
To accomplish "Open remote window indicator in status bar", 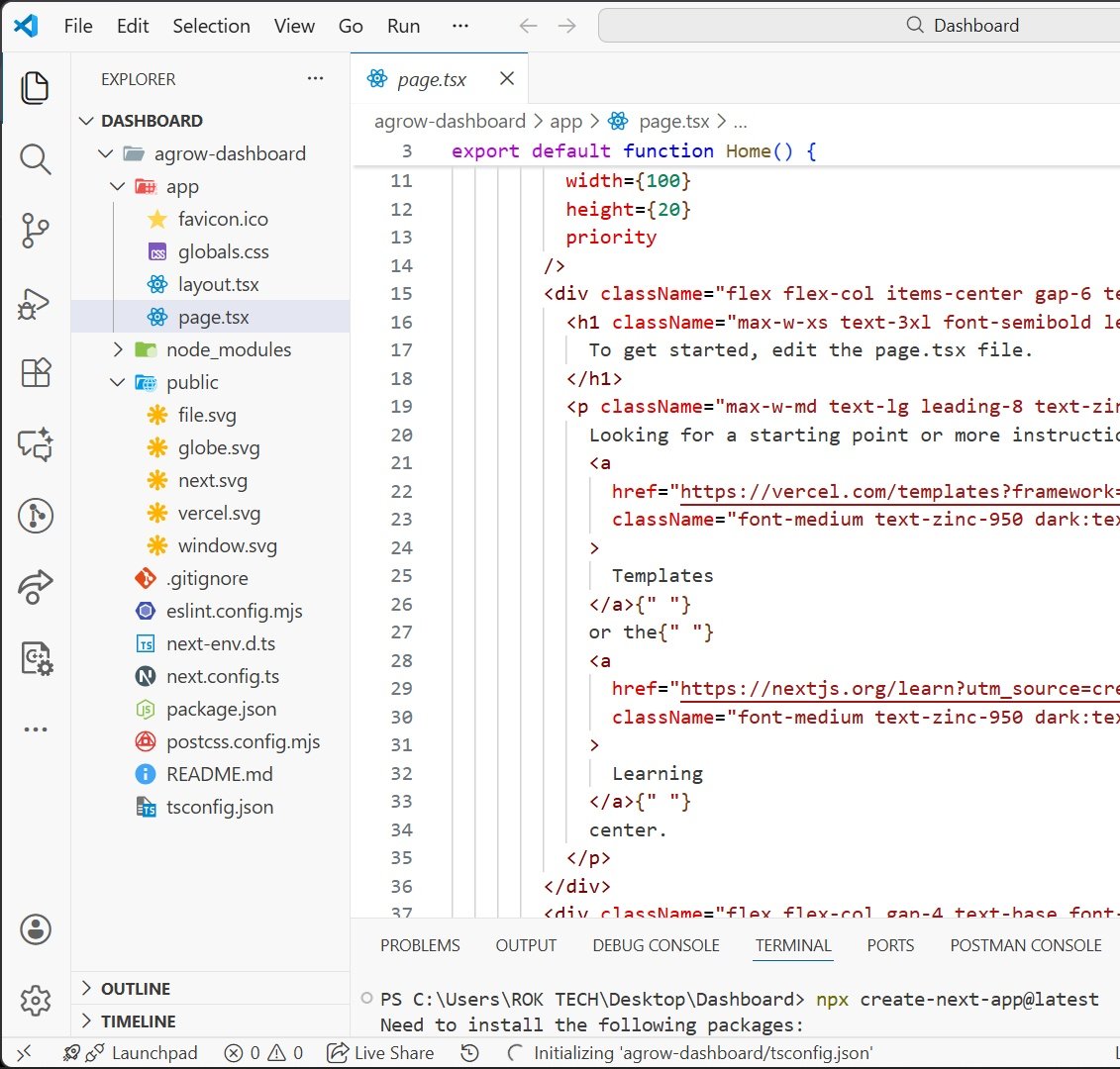I will (x=24, y=1052).
